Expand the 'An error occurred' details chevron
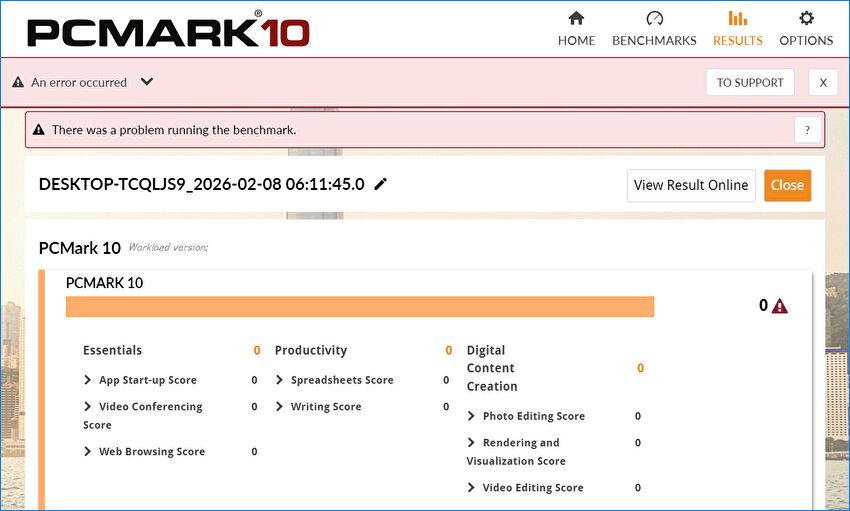This screenshot has width=850, height=511. pos(147,82)
